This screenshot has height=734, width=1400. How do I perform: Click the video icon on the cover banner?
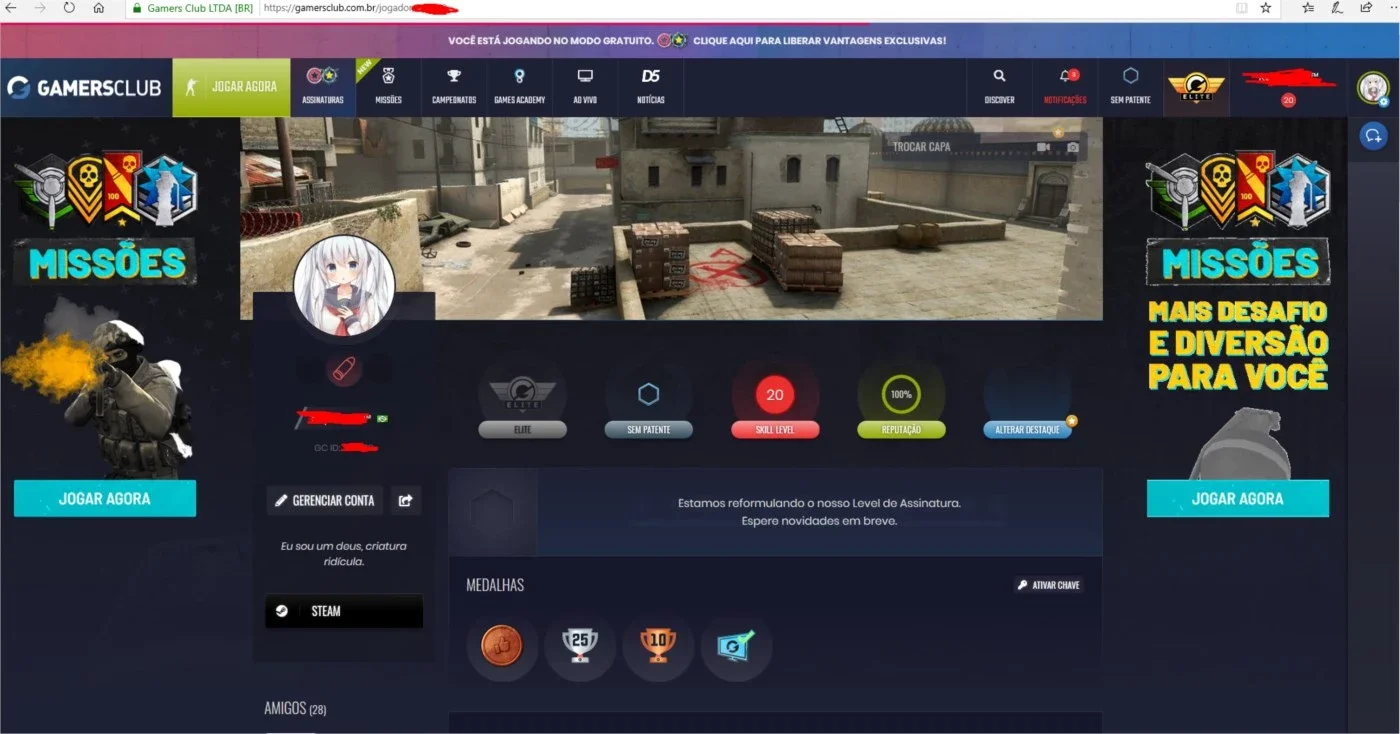(1044, 147)
